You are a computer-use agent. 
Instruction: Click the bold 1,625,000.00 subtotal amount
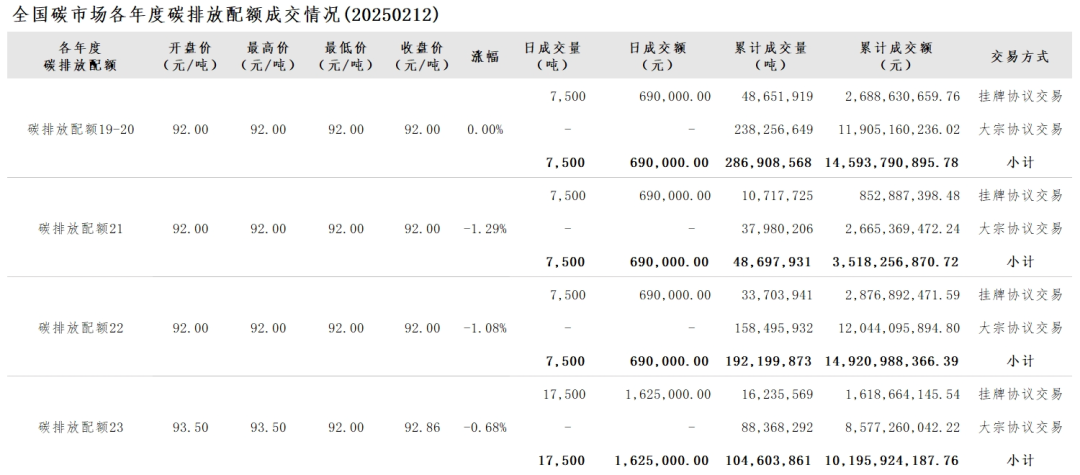[662, 460]
